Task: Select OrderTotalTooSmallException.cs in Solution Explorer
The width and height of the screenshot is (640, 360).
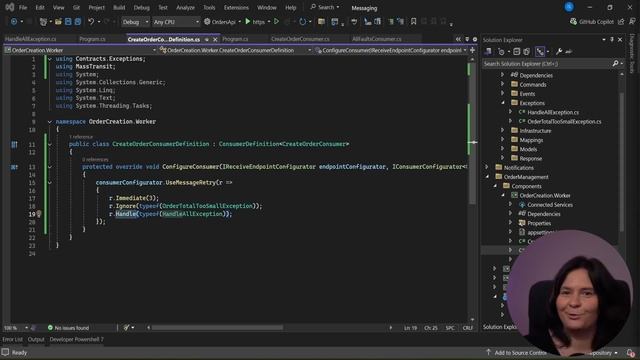Action: (564, 122)
